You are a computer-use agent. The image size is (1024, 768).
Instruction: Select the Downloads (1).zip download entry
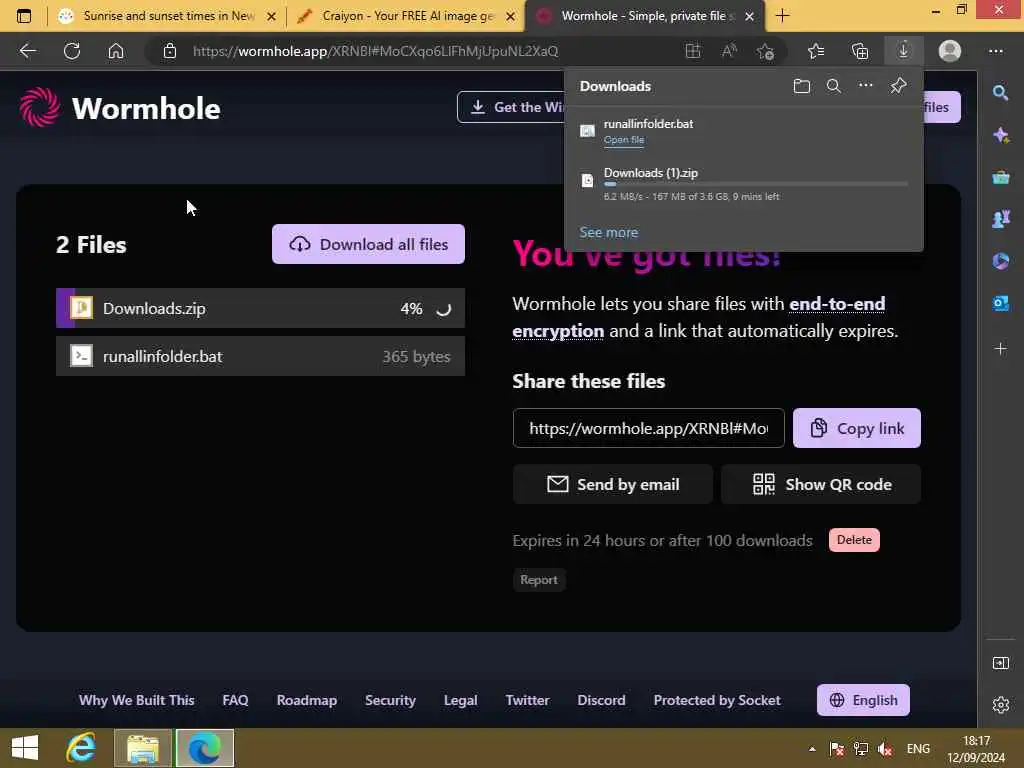pyautogui.click(x=744, y=184)
